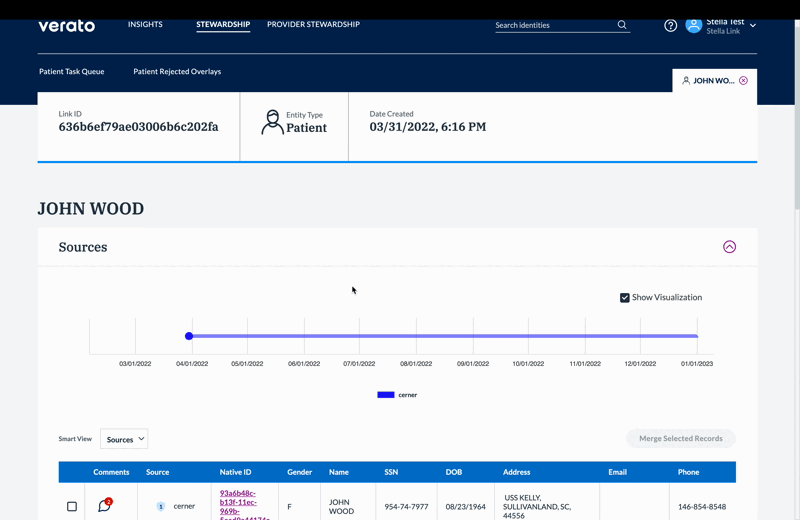800x520 pixels.
Task: Select the JOHN WOOD record checkbox
Action: [72, 507]
